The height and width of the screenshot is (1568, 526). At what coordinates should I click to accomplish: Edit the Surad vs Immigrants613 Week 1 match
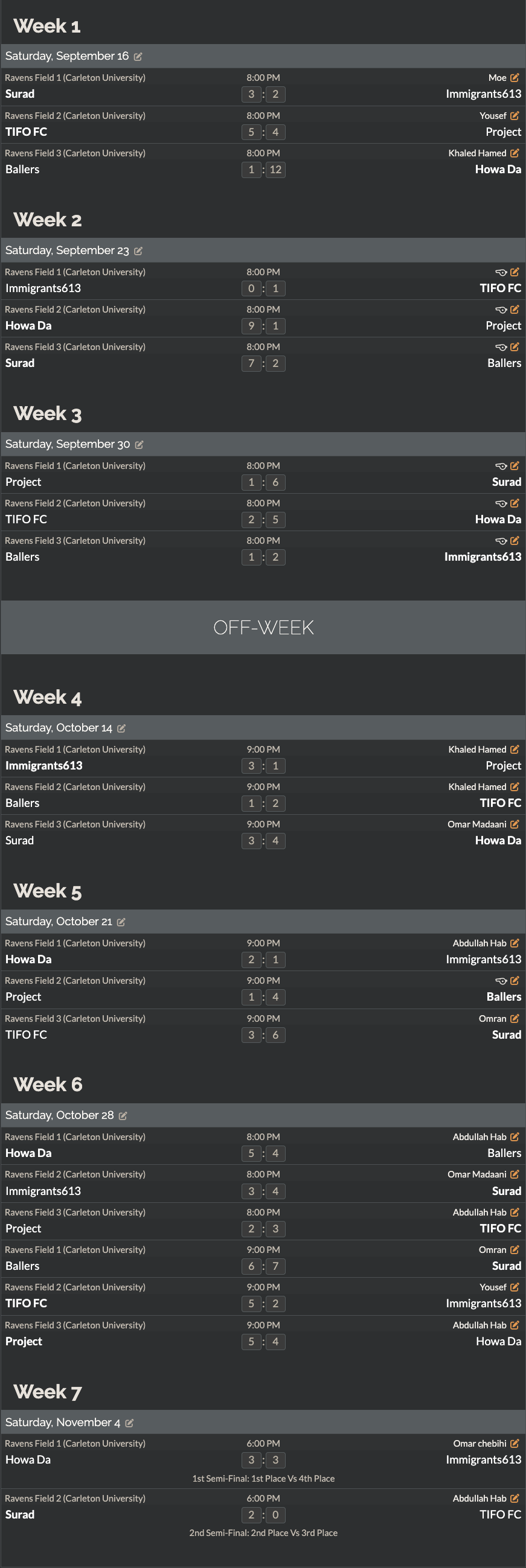(x=515, y=78)
